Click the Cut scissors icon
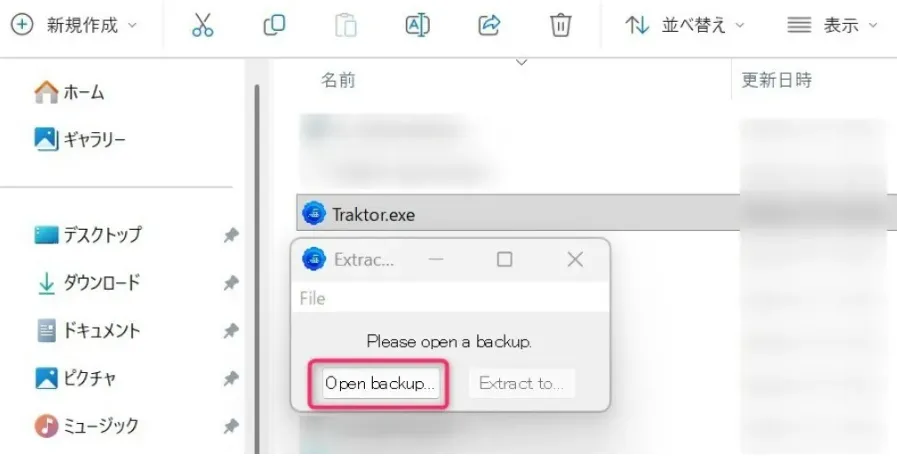Viewport: 897px width, 456px height. 203,25
